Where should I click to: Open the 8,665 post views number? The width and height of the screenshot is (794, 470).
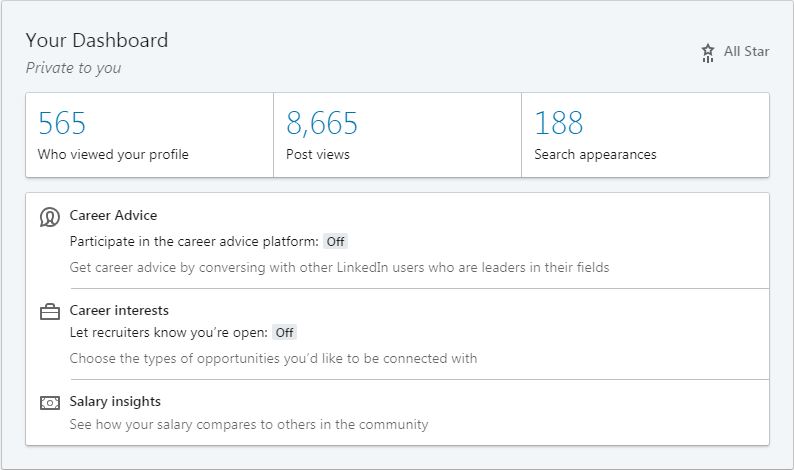pos(322,124)
